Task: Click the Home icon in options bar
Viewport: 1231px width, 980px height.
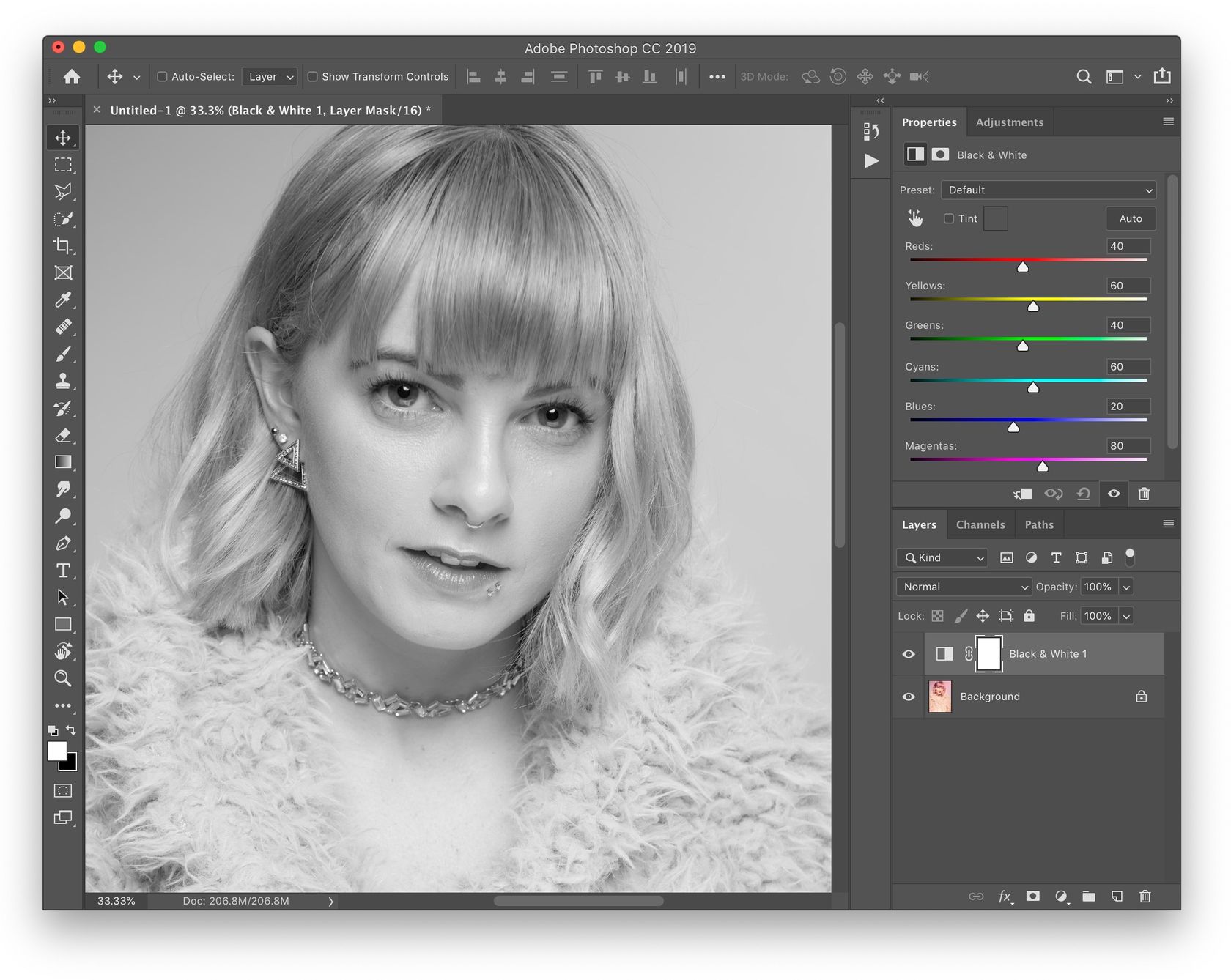Action: point(72,76)
